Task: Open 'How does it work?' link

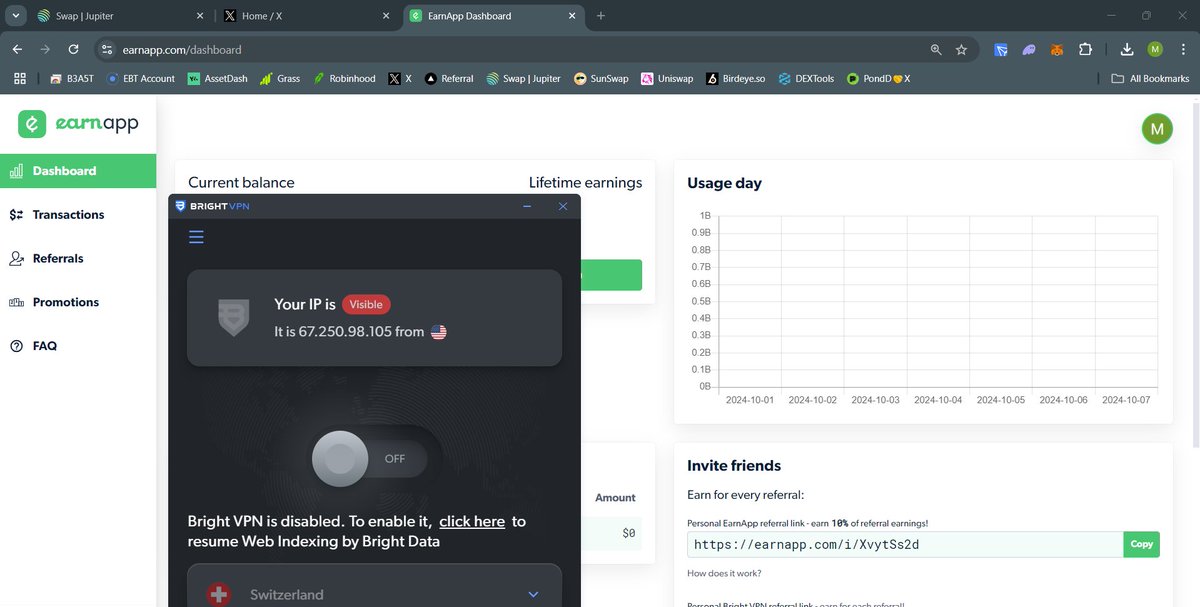Action: (724, 573)
